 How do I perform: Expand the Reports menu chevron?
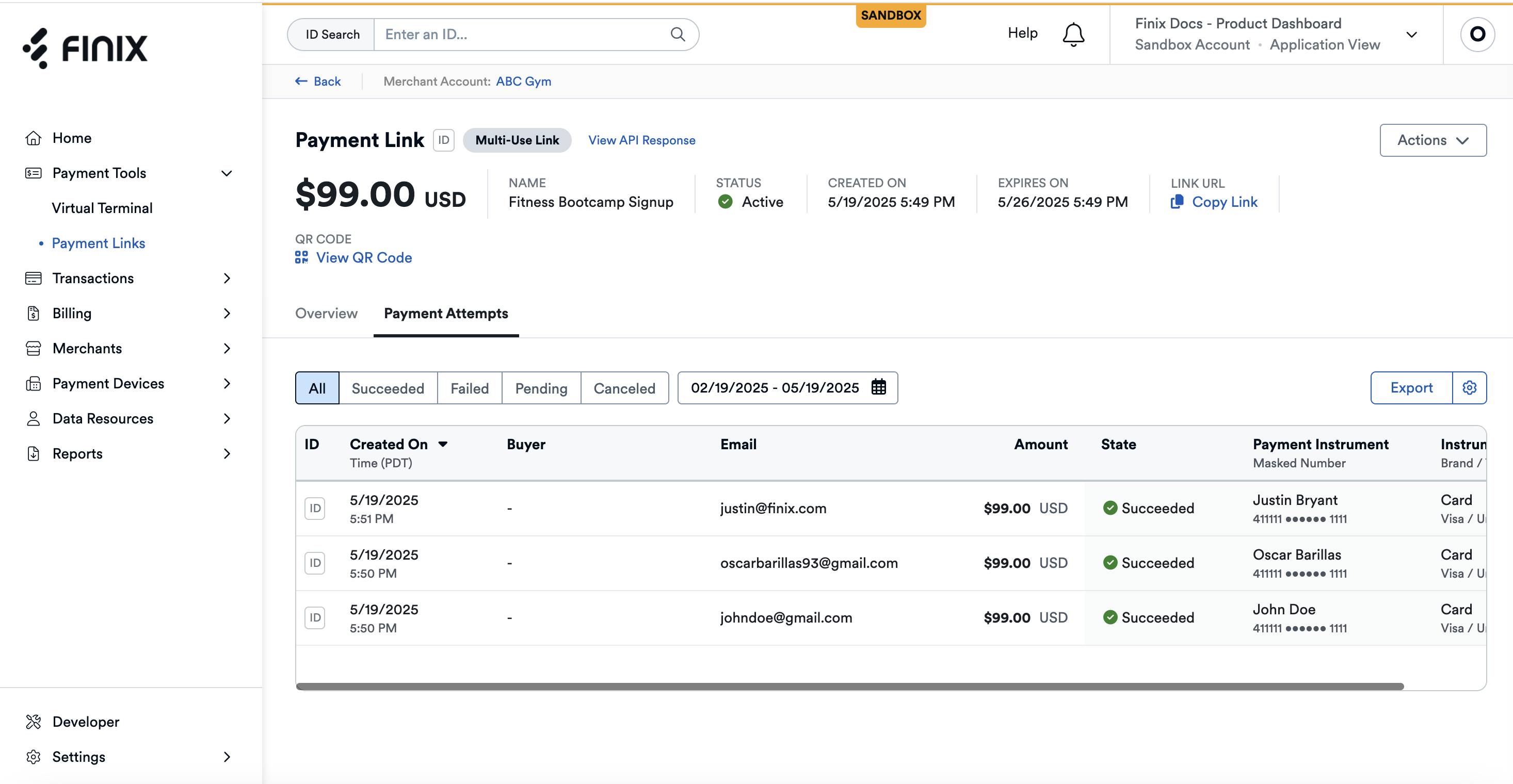pyautogui.click(x=227, y=454)
